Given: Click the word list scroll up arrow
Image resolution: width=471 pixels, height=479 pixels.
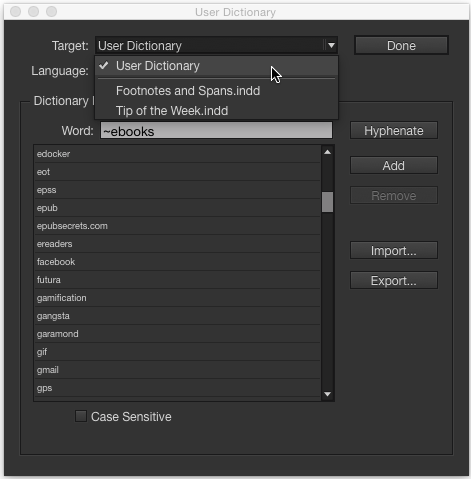Looking at the screenshot, I should [x=327, y=152].
